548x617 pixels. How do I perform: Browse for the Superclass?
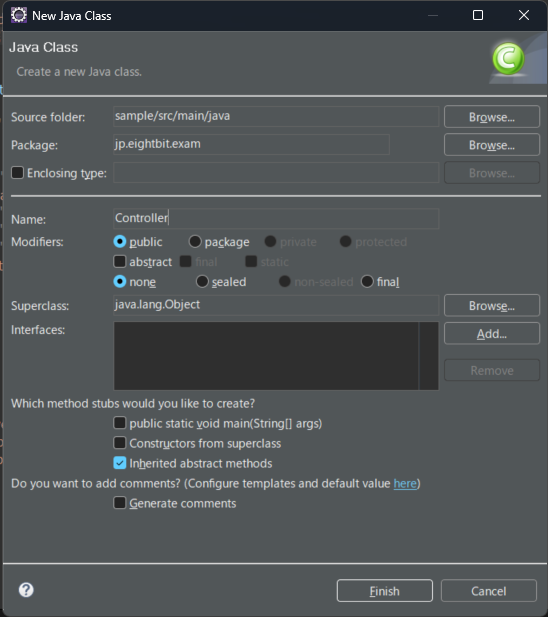492,305
